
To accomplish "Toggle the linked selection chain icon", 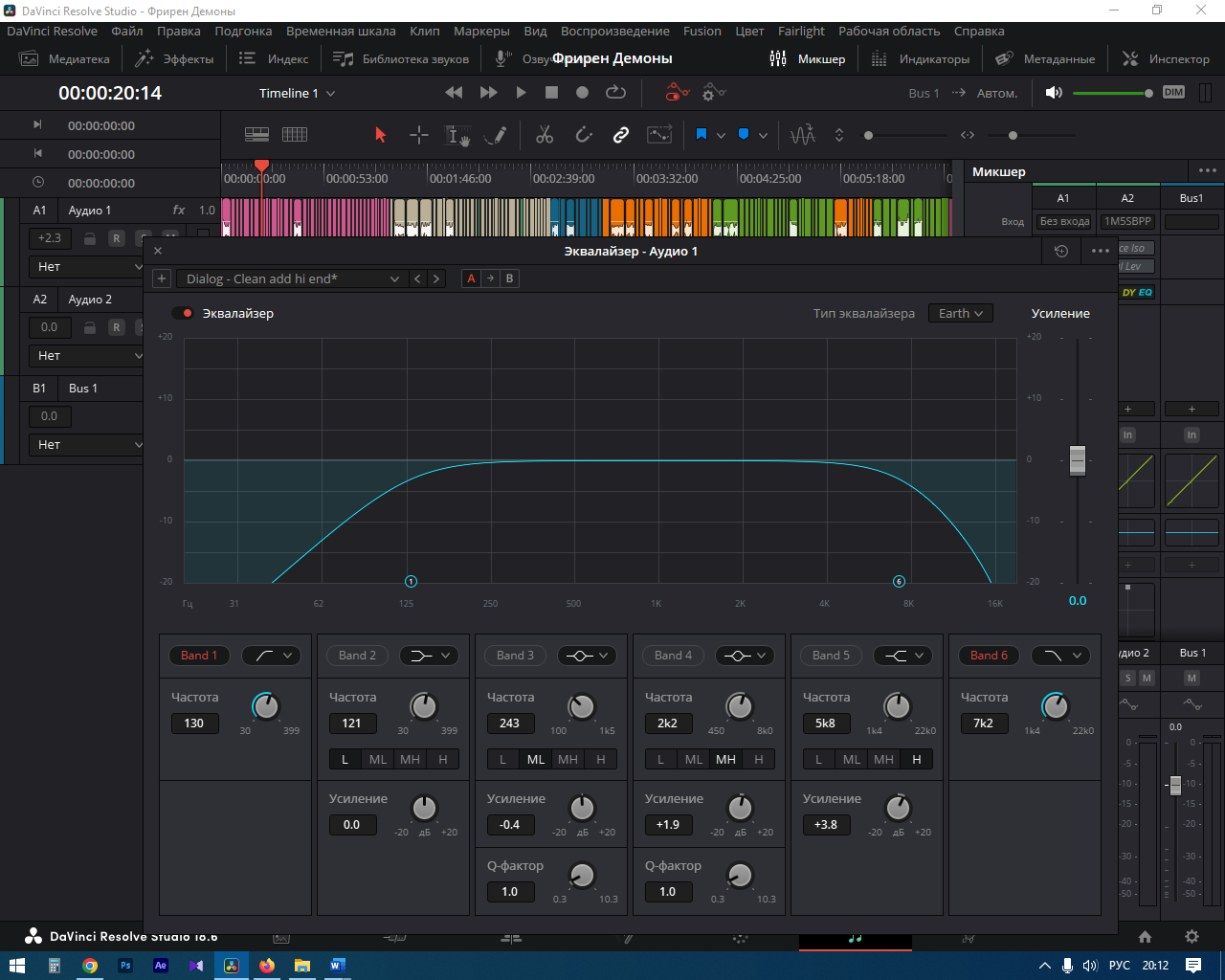I will point(621,135).
